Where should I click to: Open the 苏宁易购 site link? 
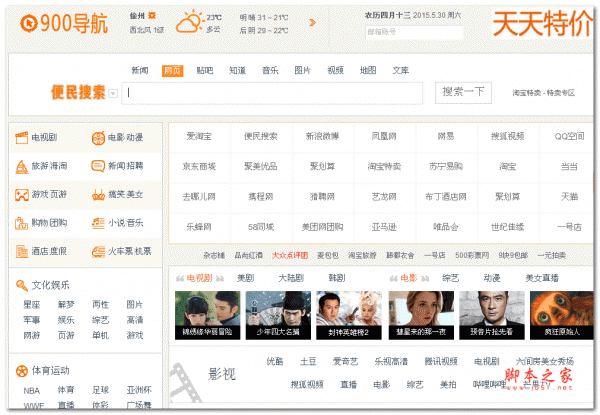(x=446, y=166)
